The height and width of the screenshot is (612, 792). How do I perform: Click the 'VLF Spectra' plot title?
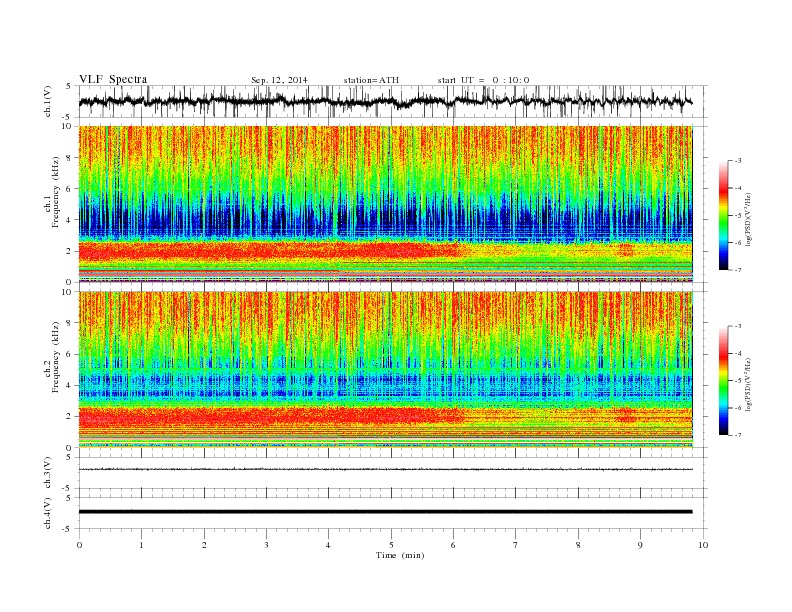pyautogui.click(x=113, y=79)
